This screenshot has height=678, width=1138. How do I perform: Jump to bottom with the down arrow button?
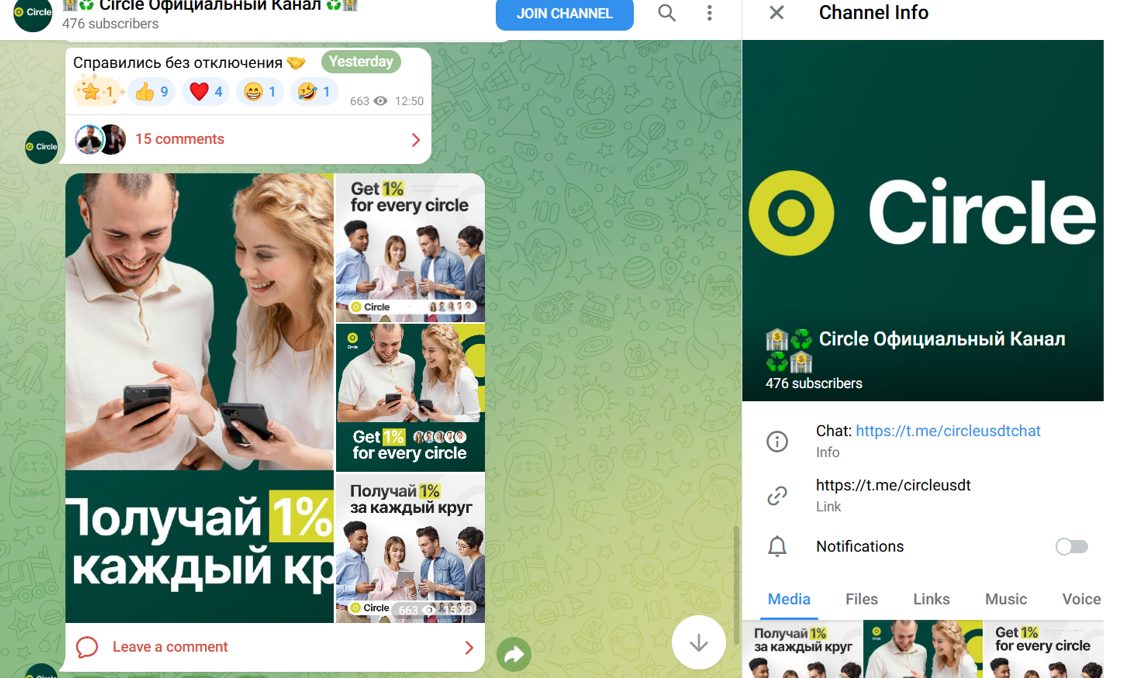point(698,642)
